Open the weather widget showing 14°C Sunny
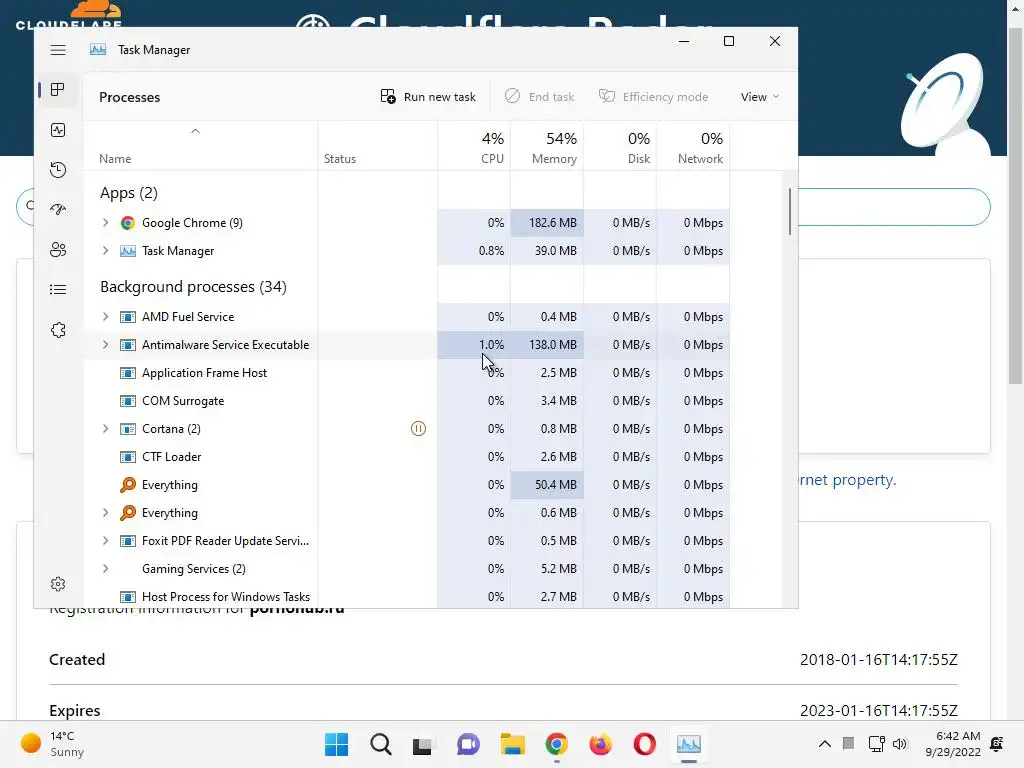1024x768 pixels. (x=54, y=744)
